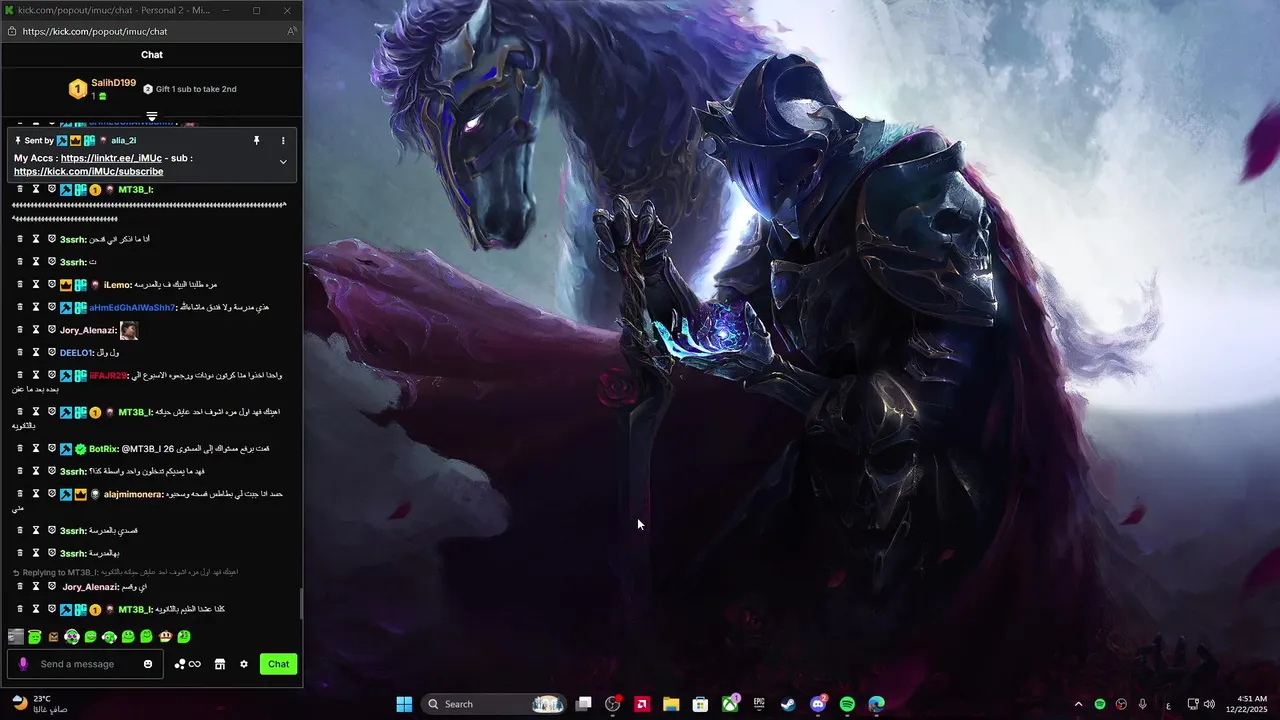Ban DEELO1 using the shield icon
The height and width of the screenshot is (720, 1280).
tap(52, 352)
